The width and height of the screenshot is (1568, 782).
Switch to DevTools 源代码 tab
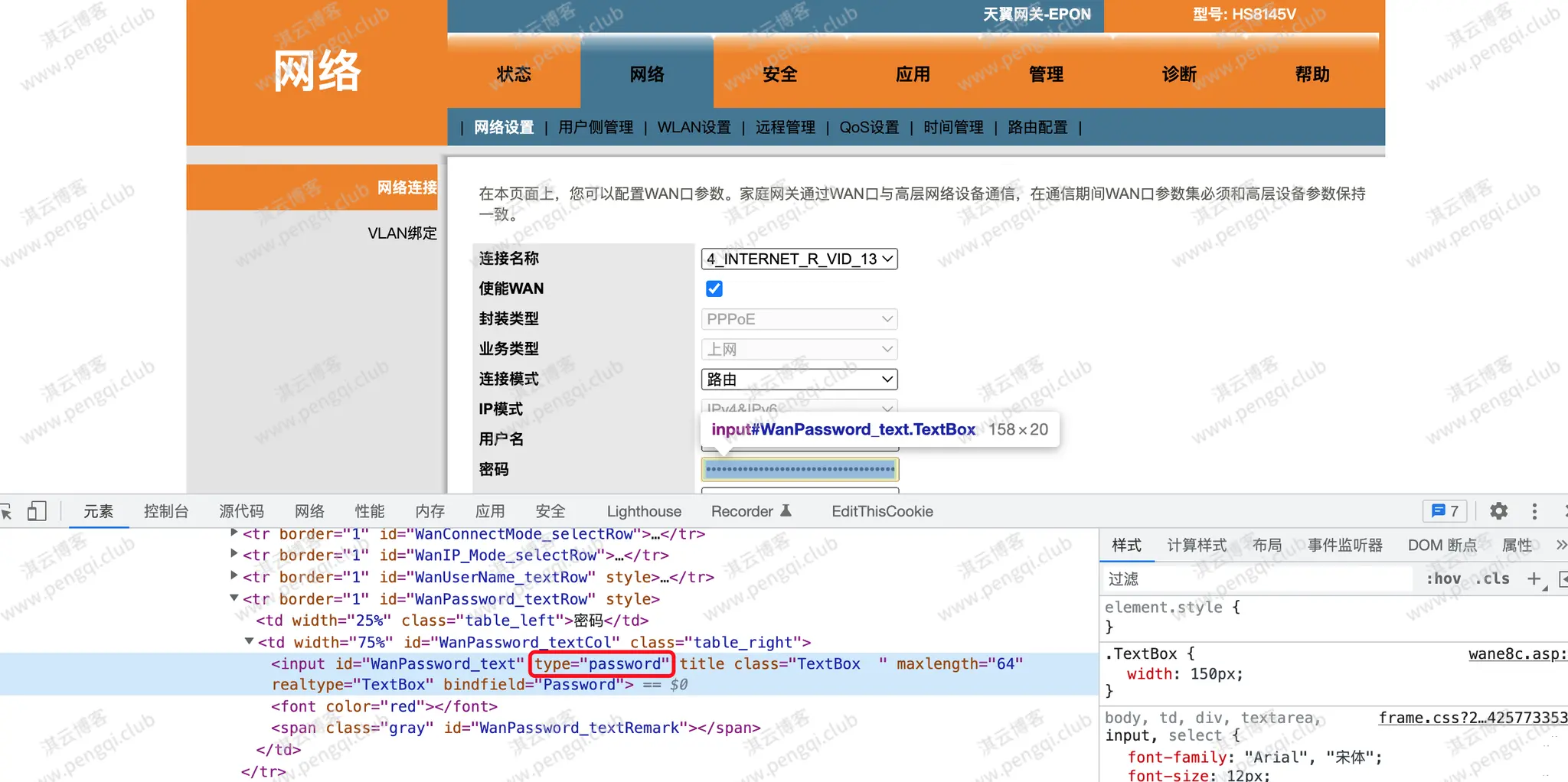click(x=241, y=511)
